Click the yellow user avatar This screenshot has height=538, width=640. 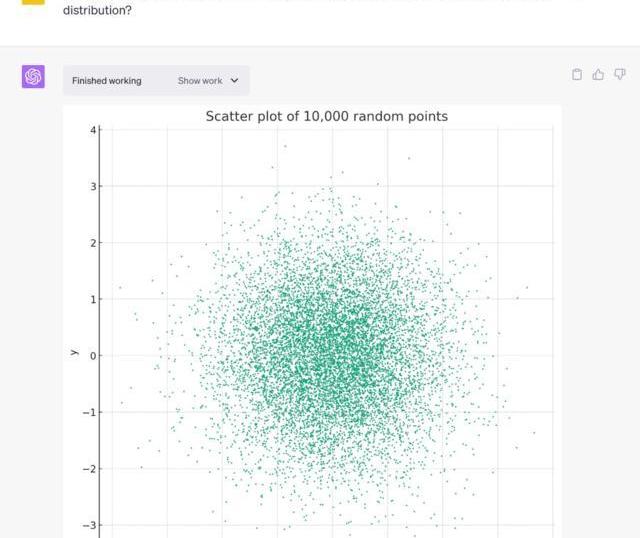point(33,3)
